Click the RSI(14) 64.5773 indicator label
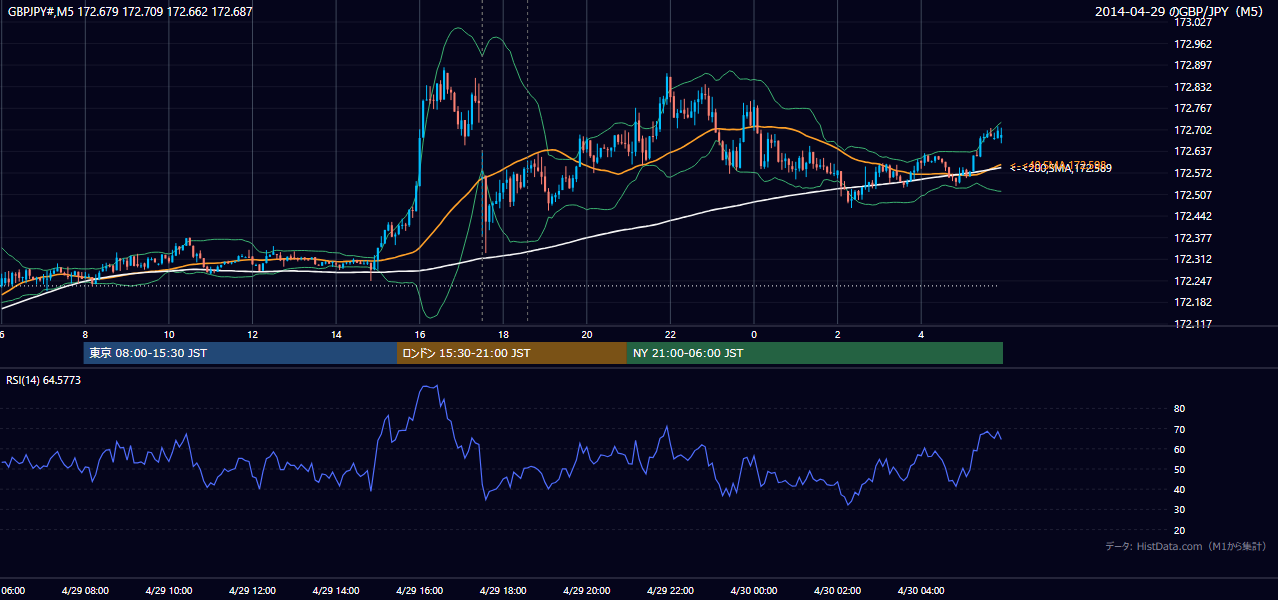 click(43, 380)
